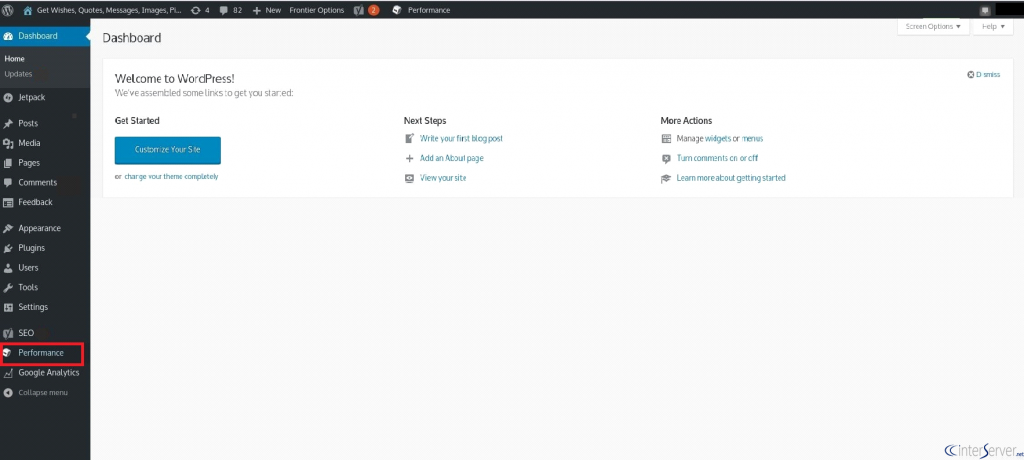Collapse the sidebar with Collapse menu
1024x460 pixels.
(36, 393)
